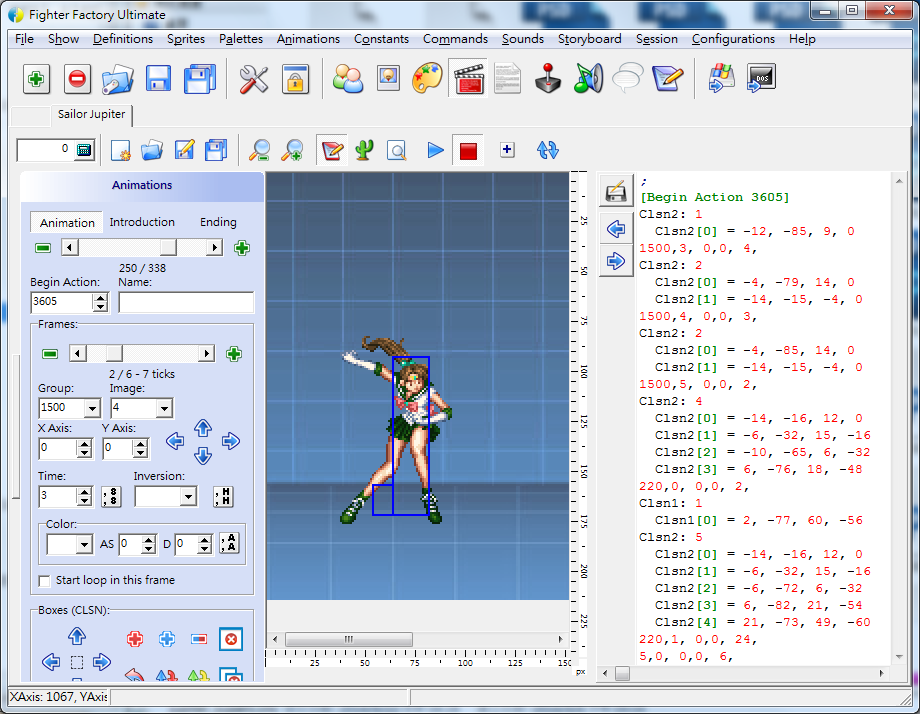This screenshot has width=920, height=714.
Task: Open project using the main toolbar folder icon
Action: coord(117,79)
